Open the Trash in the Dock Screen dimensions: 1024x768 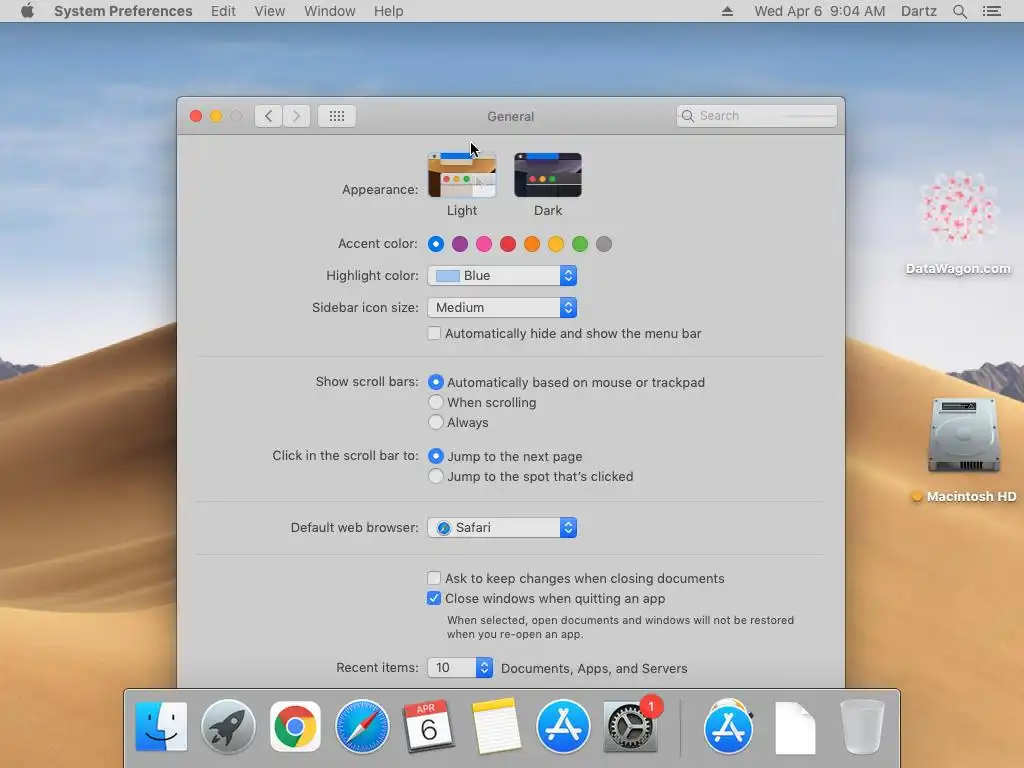[862, 726]
